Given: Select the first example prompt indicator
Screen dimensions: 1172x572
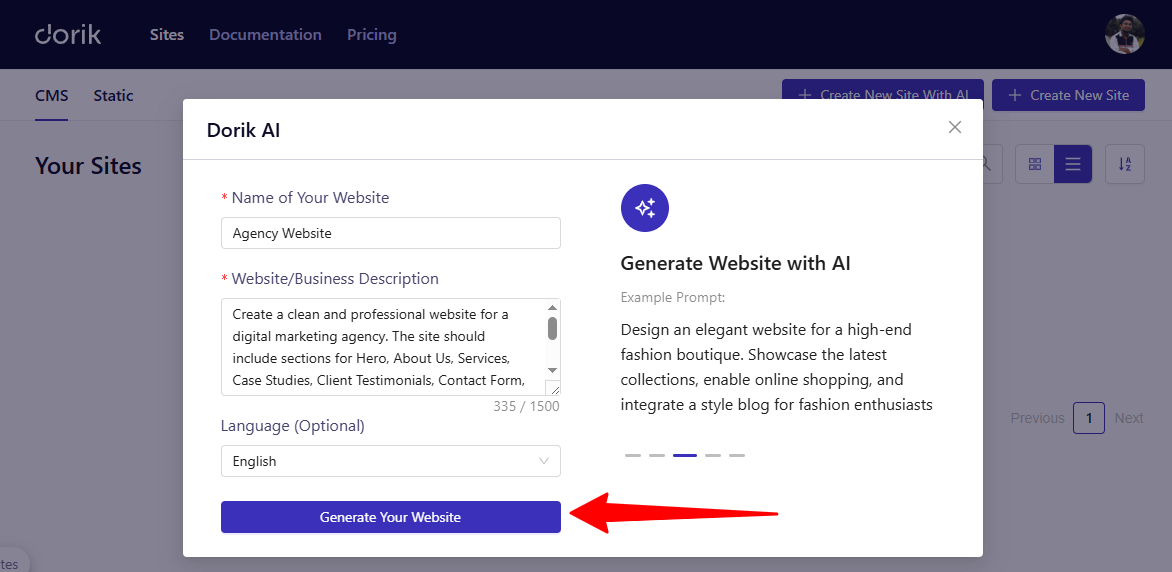Looking at the screenshot, I should click(x=633, y=455).
